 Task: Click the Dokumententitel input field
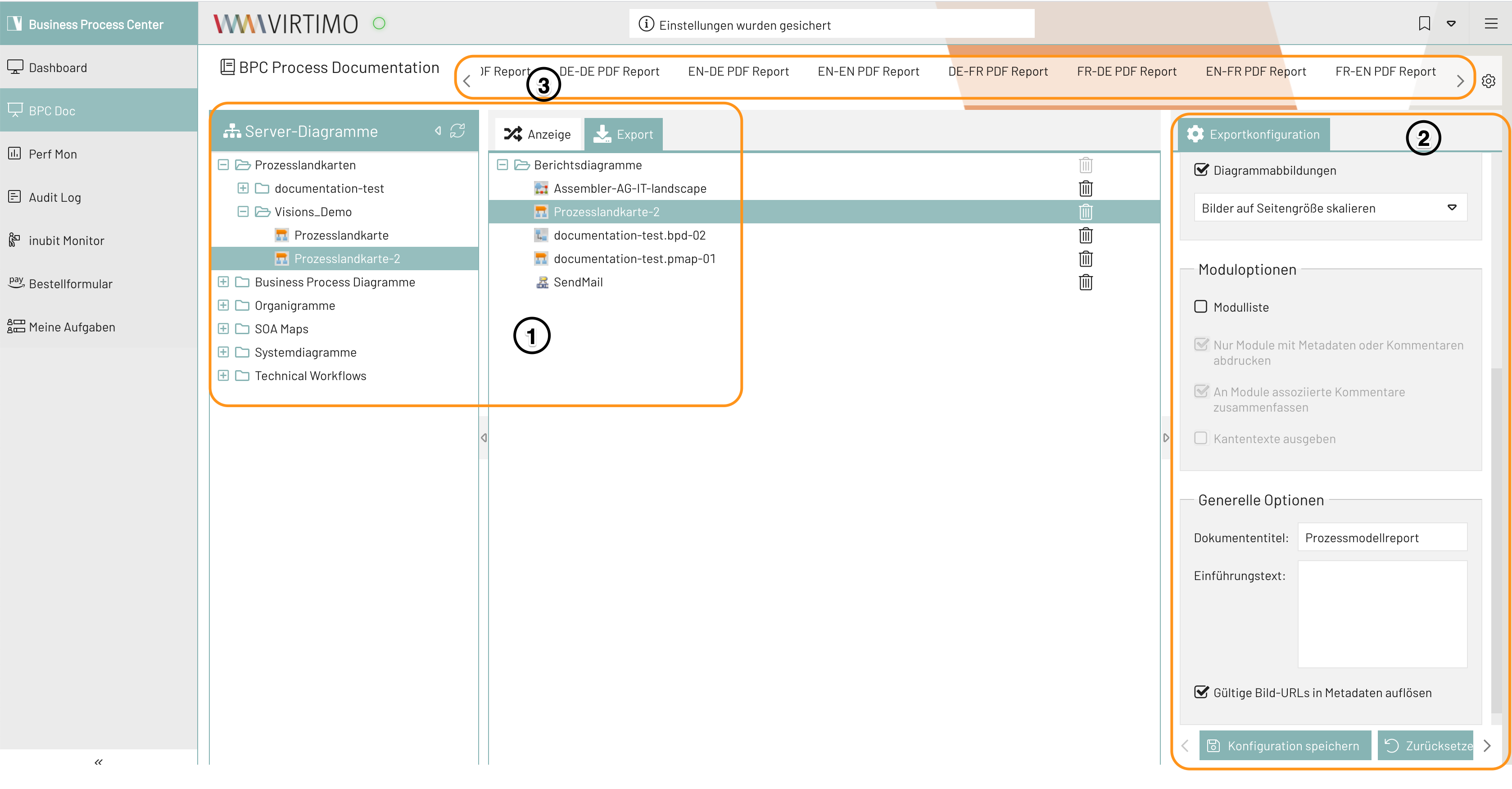point(1380,538)
